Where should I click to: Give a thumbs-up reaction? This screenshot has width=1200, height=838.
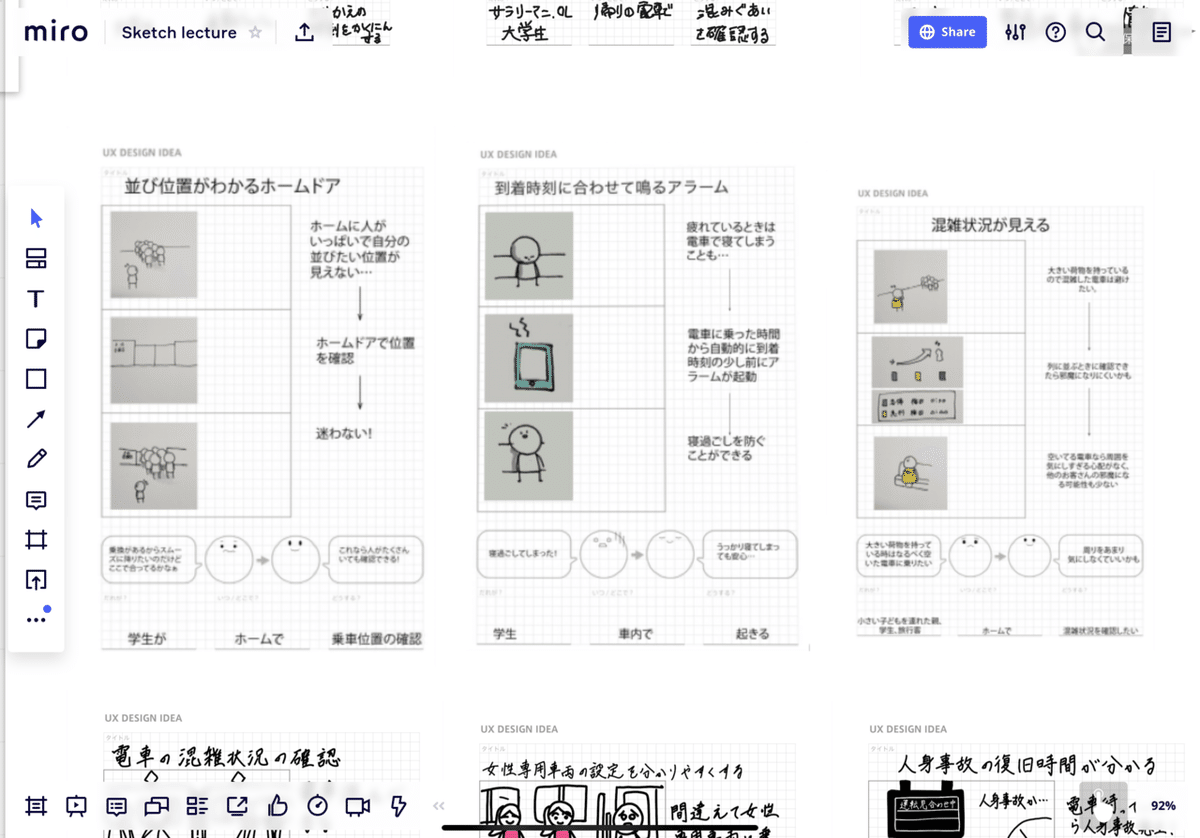click(x=276, y=806)
